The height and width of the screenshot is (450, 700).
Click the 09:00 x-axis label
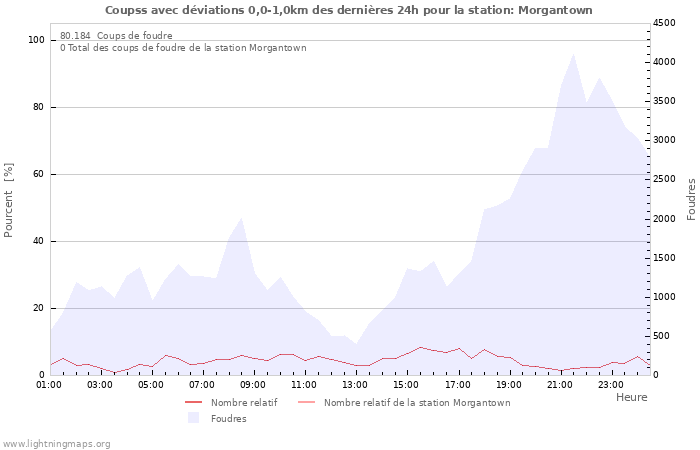pyautogui.click(x=253, y=385)
